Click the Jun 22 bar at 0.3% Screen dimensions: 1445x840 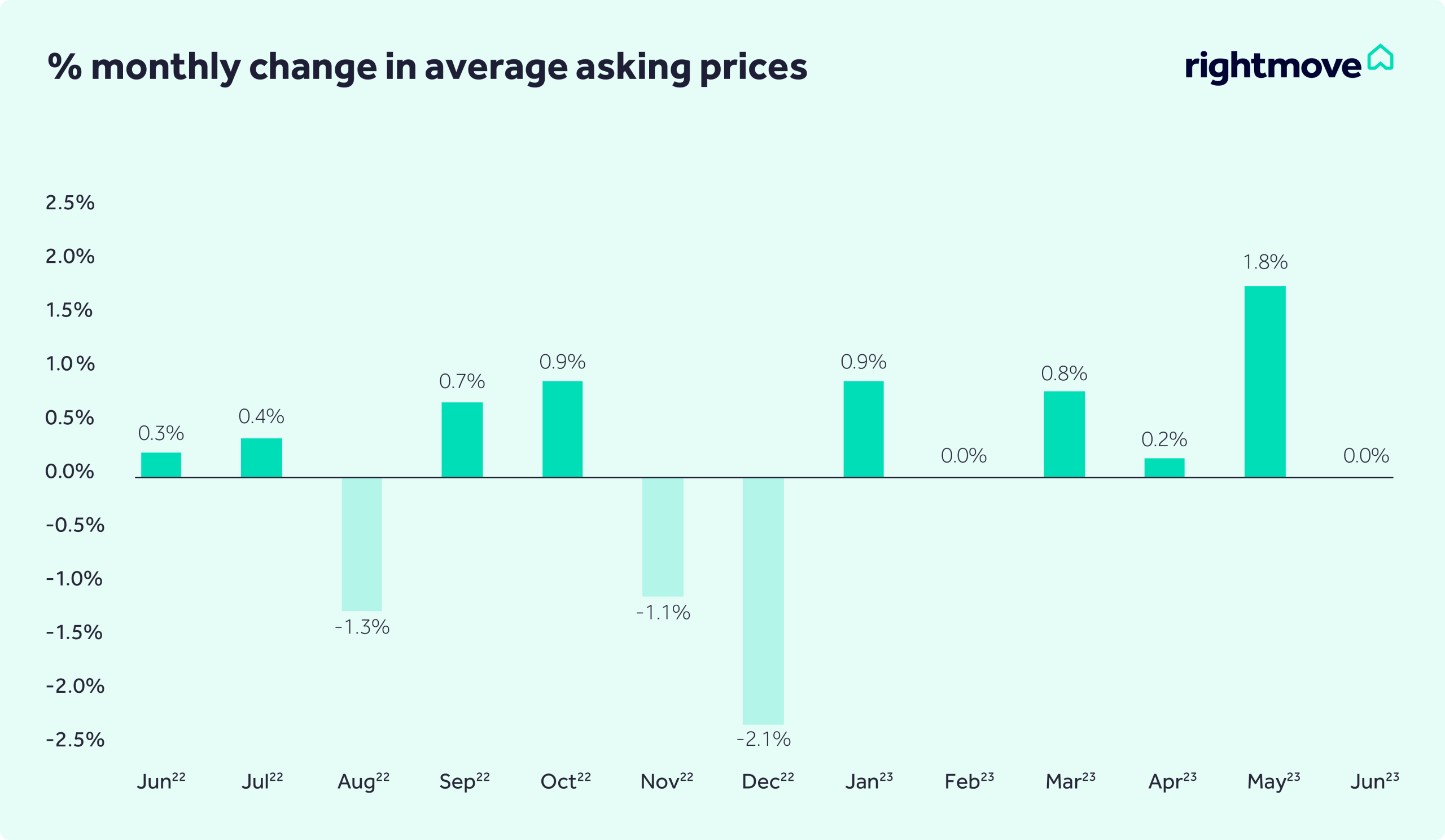tap(161, 465)
